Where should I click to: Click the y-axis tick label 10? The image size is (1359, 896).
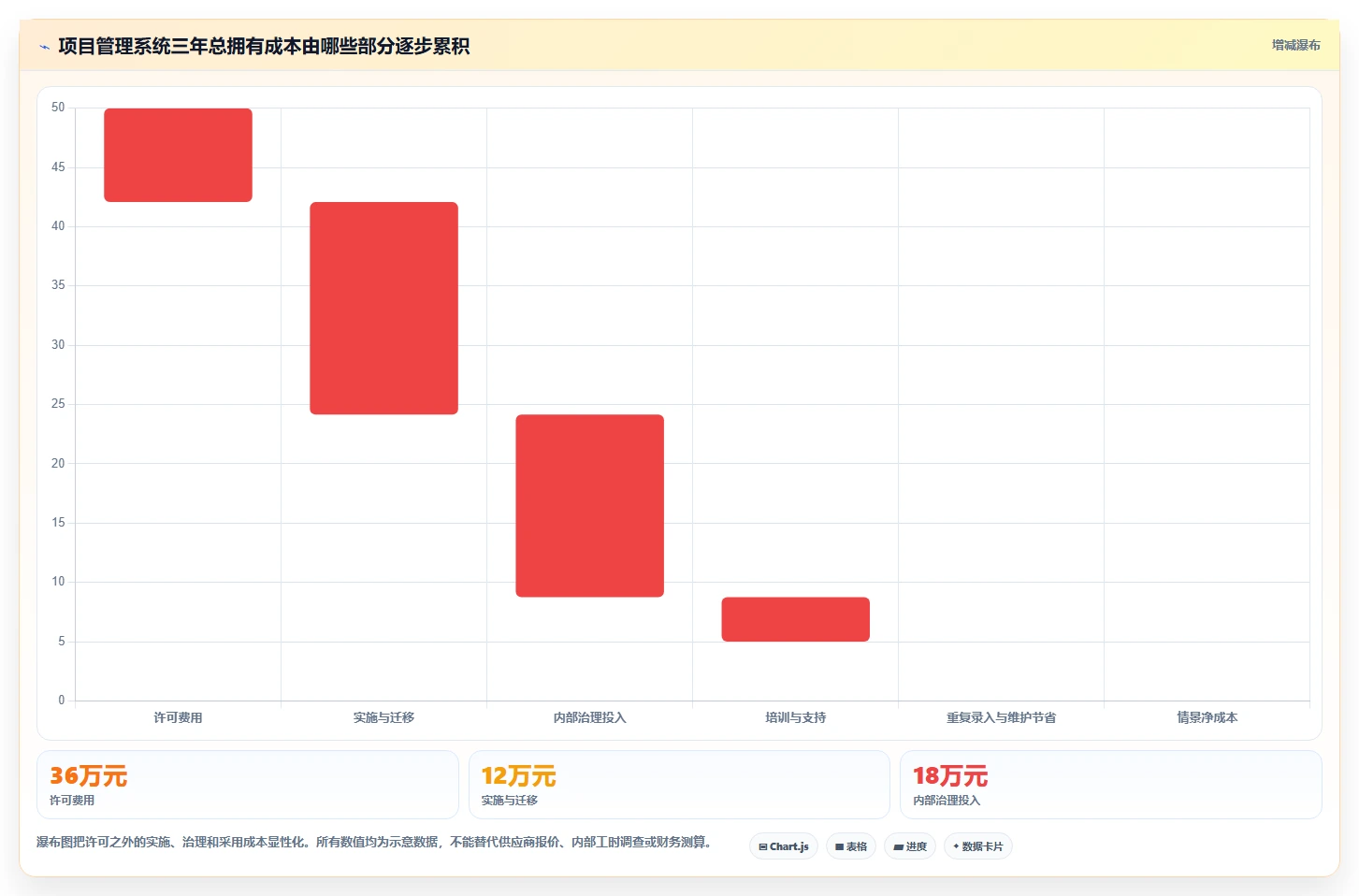coord(58,582)
